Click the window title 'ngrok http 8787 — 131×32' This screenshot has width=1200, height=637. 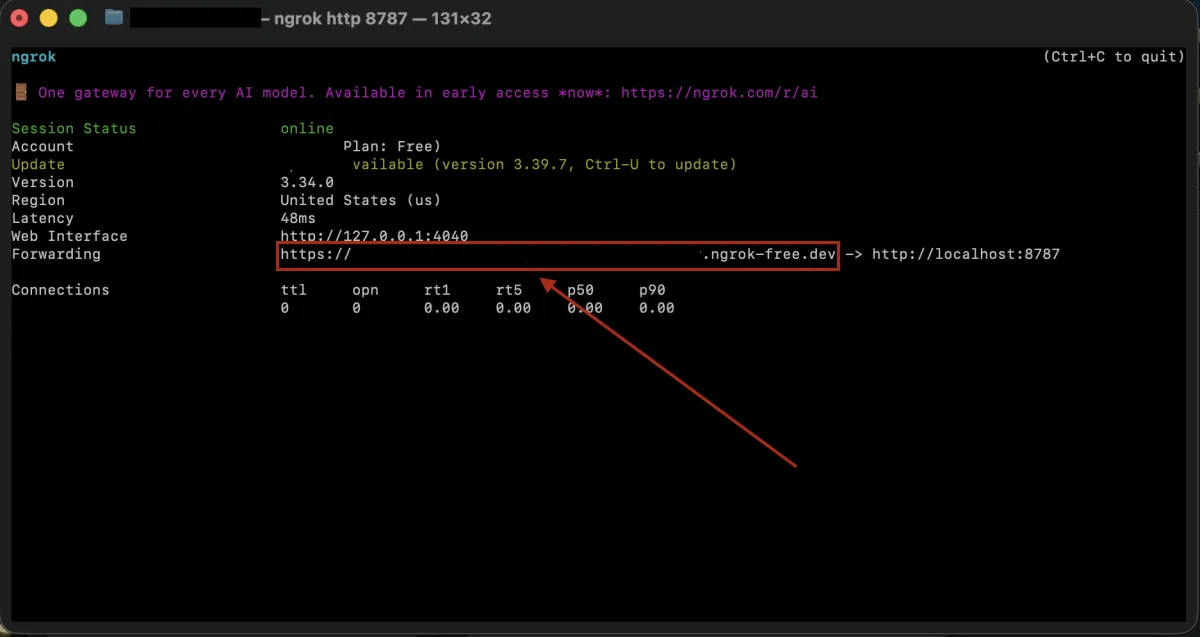pos(383,18)
